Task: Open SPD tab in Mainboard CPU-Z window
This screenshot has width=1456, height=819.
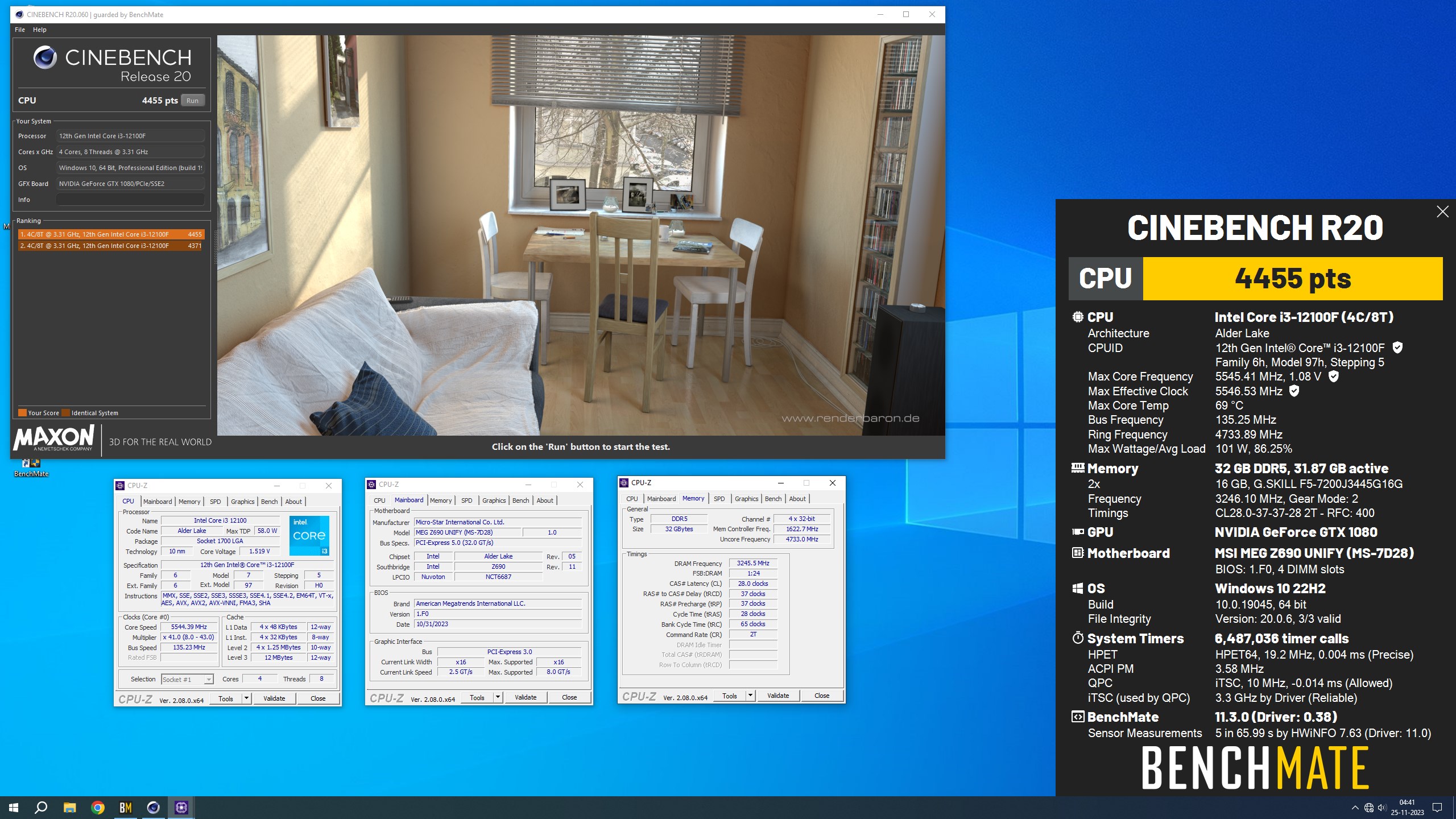Action: [x=467, y=500]
